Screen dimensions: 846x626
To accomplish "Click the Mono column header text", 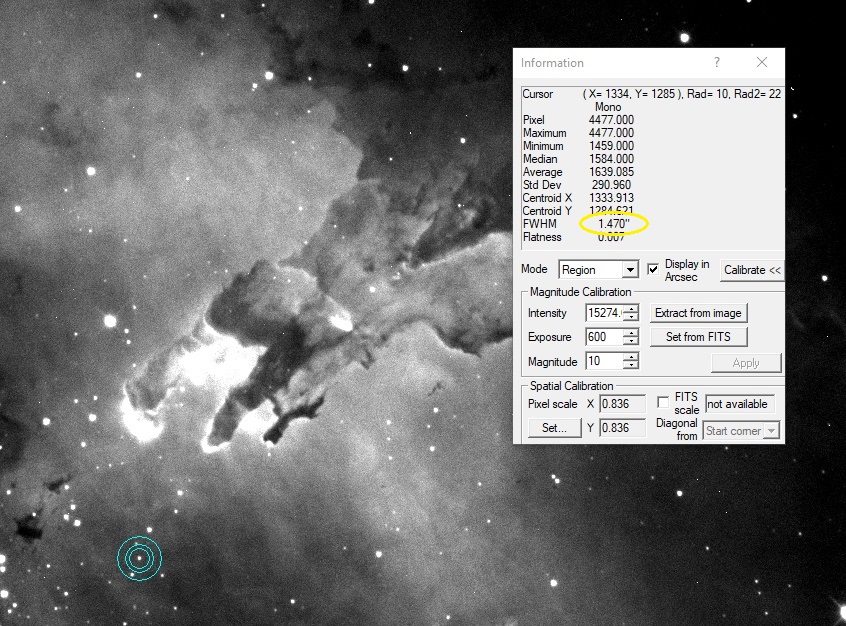I will click(x=608, y=107).
